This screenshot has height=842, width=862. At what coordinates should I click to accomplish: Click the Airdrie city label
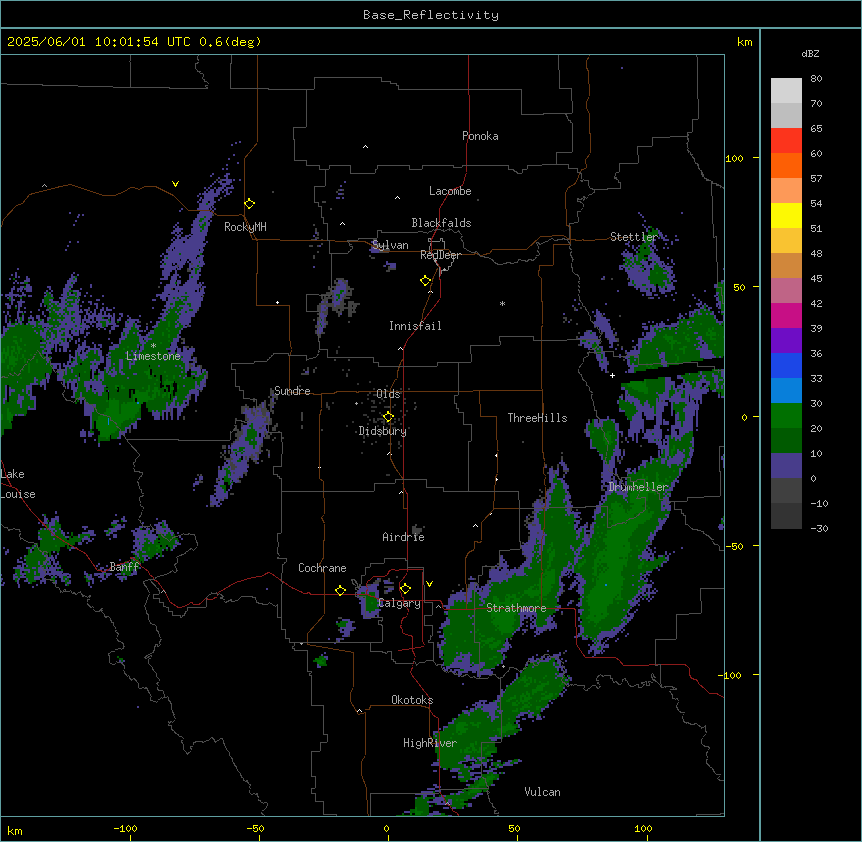click(403, 537)
